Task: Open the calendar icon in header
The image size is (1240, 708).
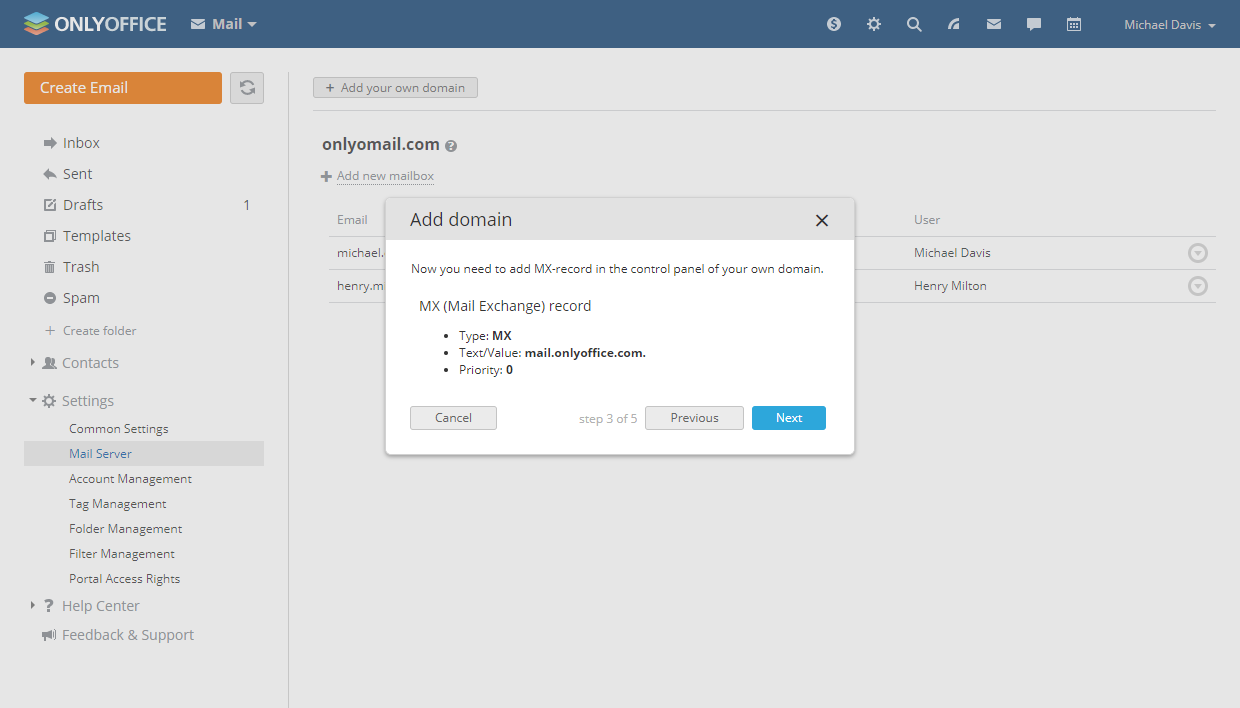Action: 1074,24
